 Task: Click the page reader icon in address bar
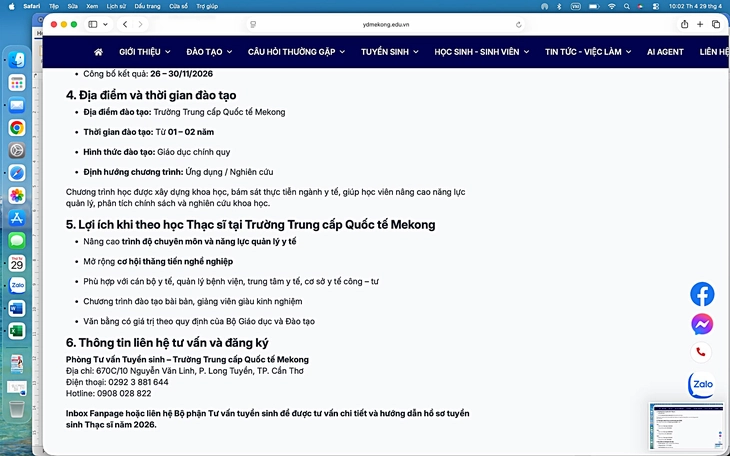click(x=253, y=25)
